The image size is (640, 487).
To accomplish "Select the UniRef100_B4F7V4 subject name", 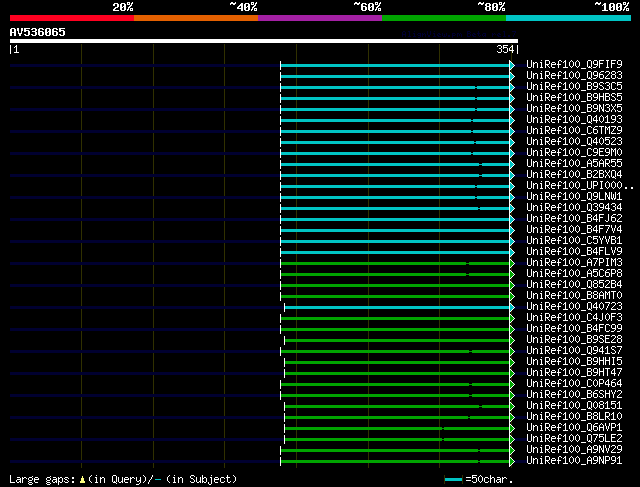I will (574, 230).
